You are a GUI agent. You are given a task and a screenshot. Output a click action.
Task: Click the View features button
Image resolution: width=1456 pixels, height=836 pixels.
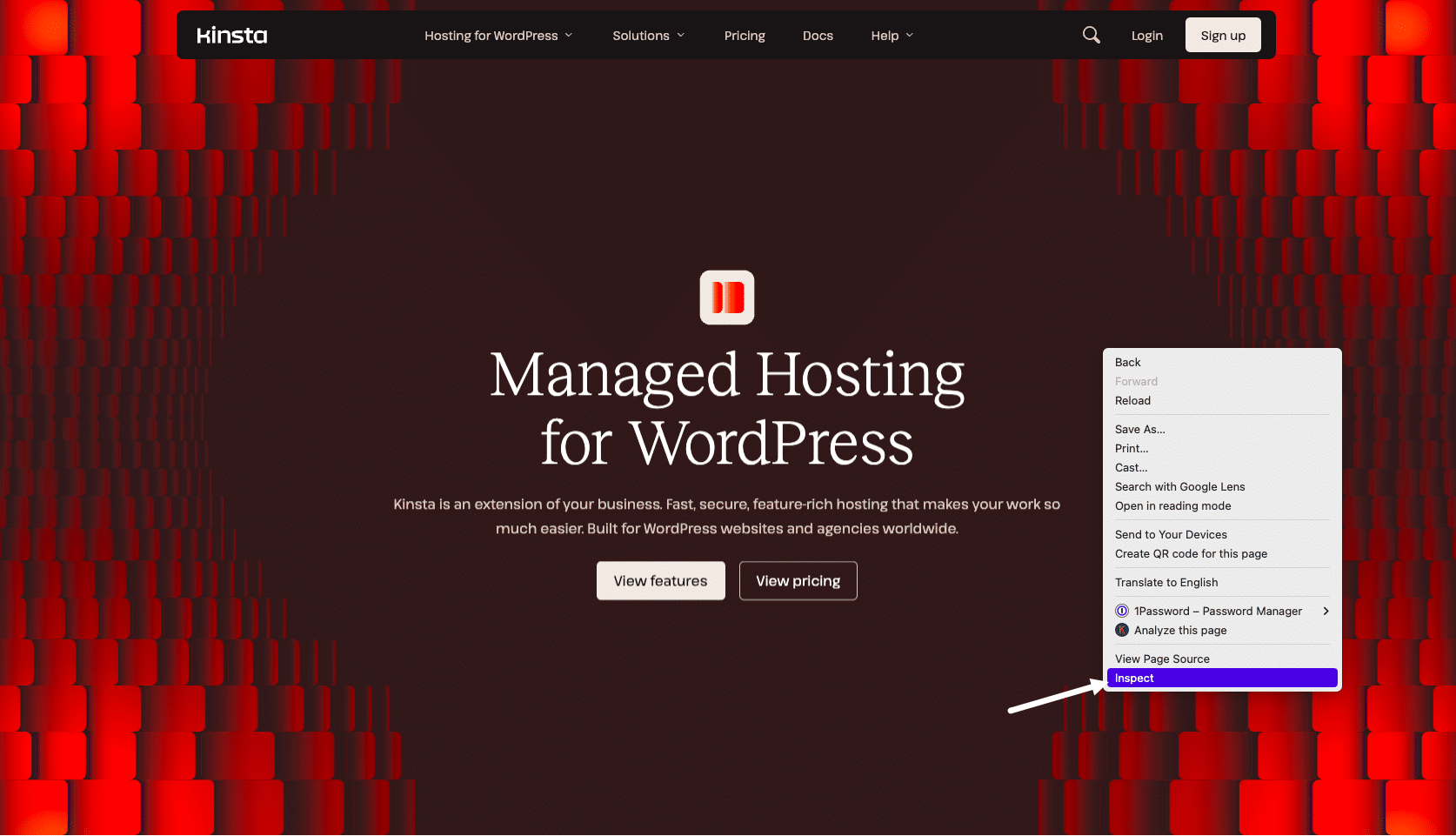pyautogui.click(x=661, y=580)
